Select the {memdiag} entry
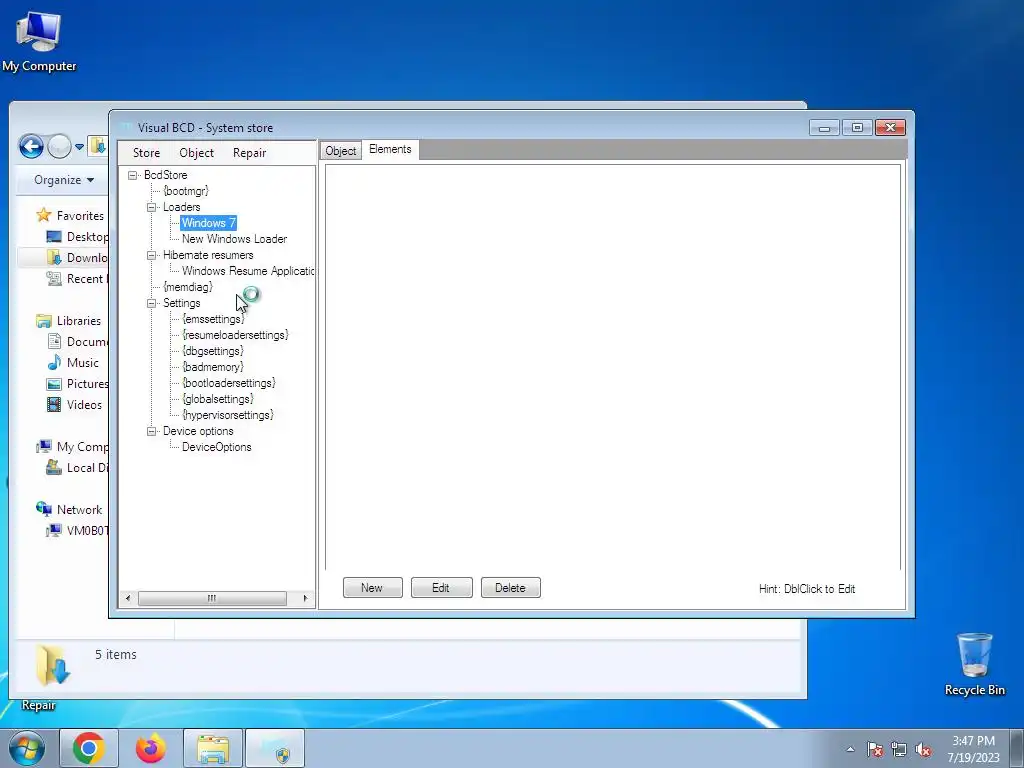Image resolution: width=1024 pixels, height=768 pixels. click(x=188, y=287)
